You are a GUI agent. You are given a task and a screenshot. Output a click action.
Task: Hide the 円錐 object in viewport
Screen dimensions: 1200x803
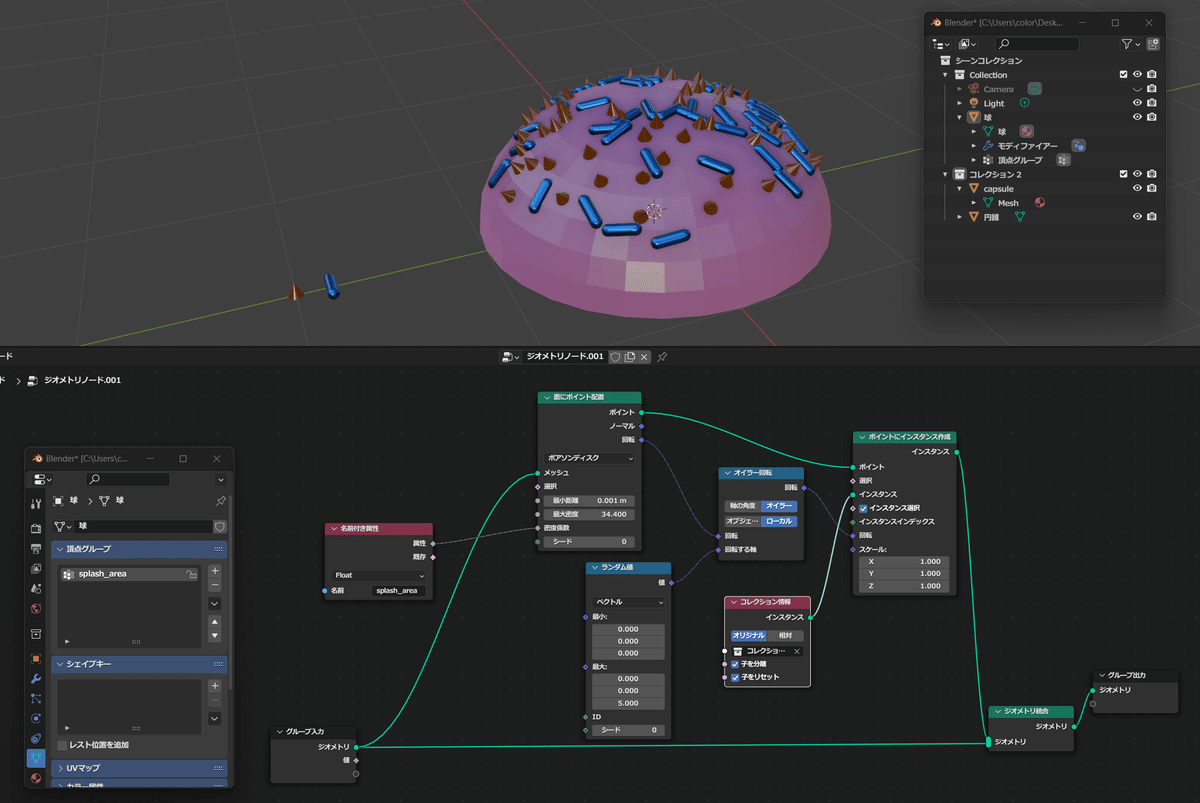tap(1137, 216)
